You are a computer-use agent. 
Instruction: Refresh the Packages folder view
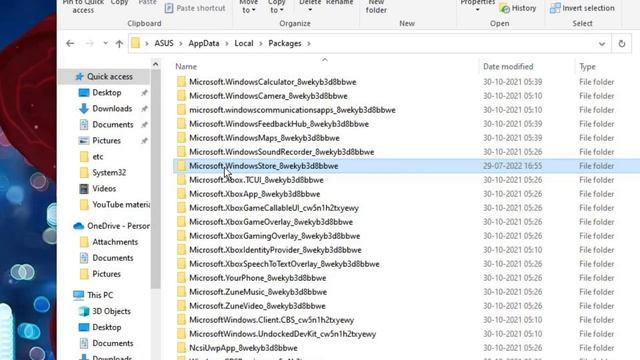pos(622,43)
